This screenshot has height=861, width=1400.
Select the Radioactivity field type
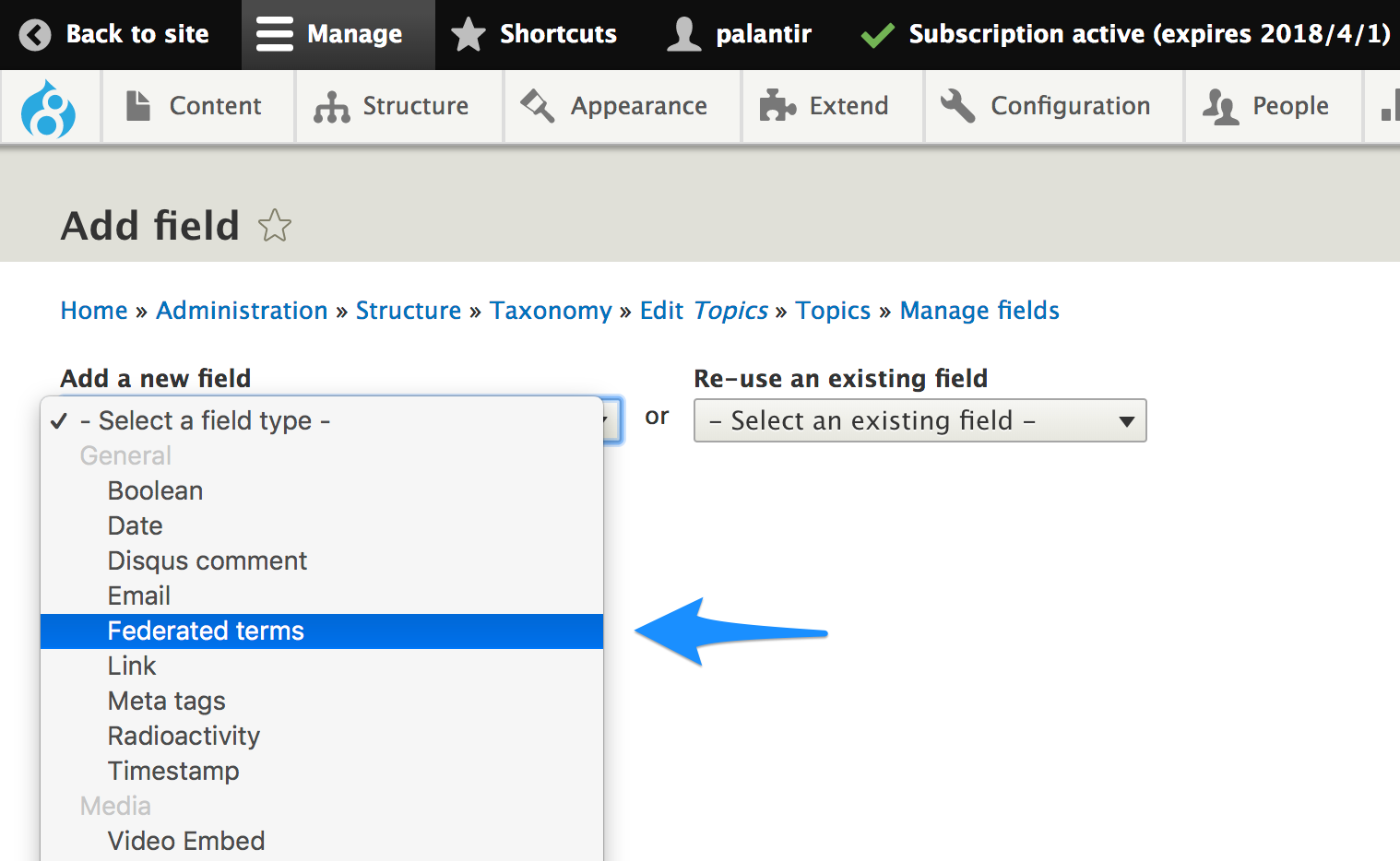pos(184,736)
